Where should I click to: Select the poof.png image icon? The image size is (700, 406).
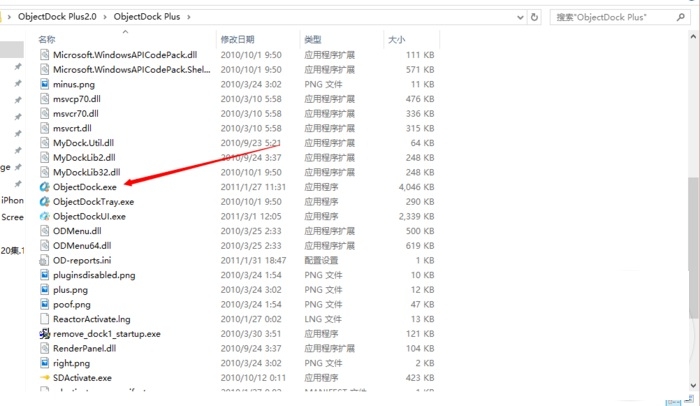point(44,305)
